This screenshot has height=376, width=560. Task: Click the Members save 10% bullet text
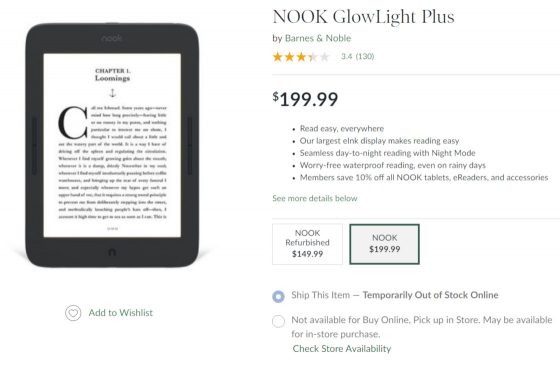[424, 177]
